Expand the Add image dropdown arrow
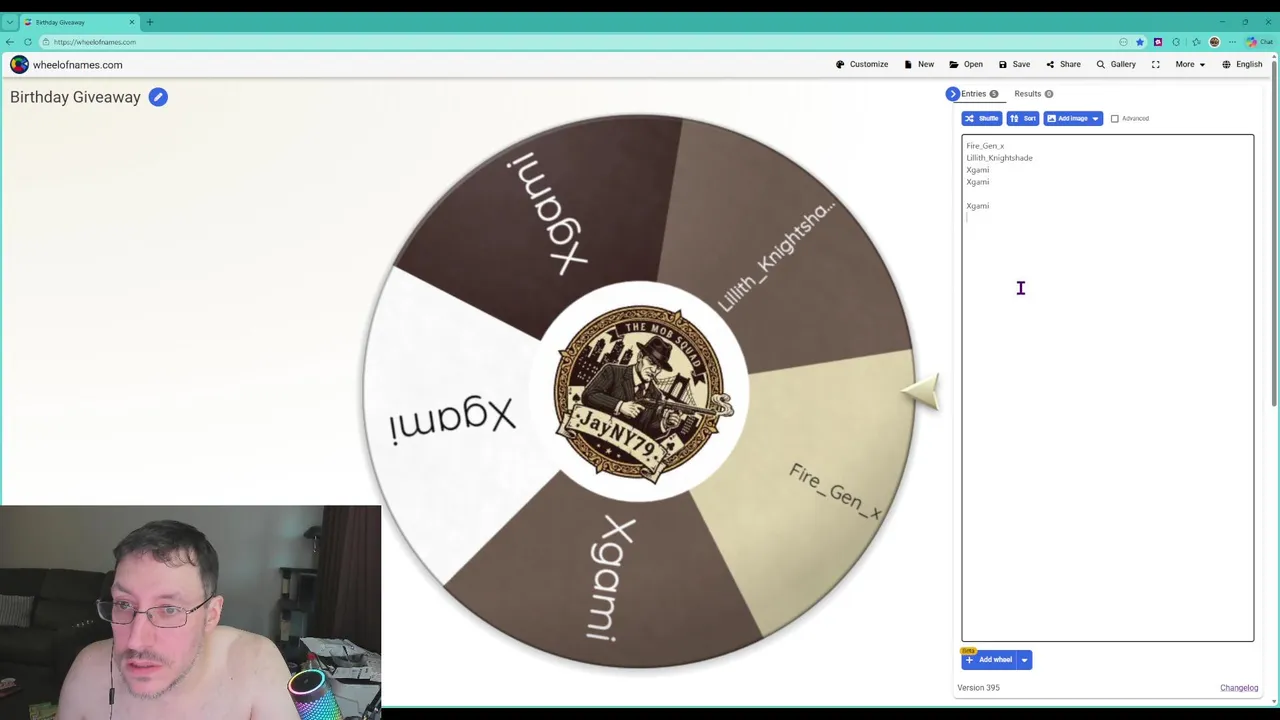This screenshot has width=1280, height=720. coord(1096,118)
